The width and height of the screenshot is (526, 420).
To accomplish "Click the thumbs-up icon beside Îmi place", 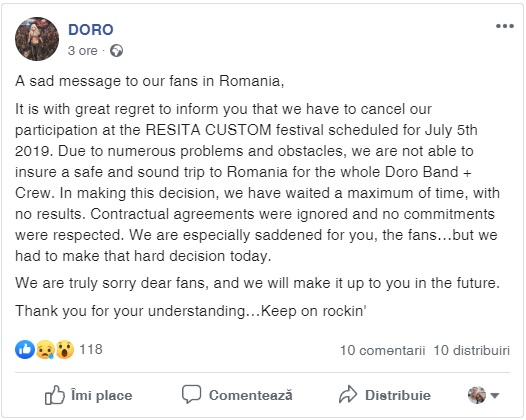I will (55, 395).
